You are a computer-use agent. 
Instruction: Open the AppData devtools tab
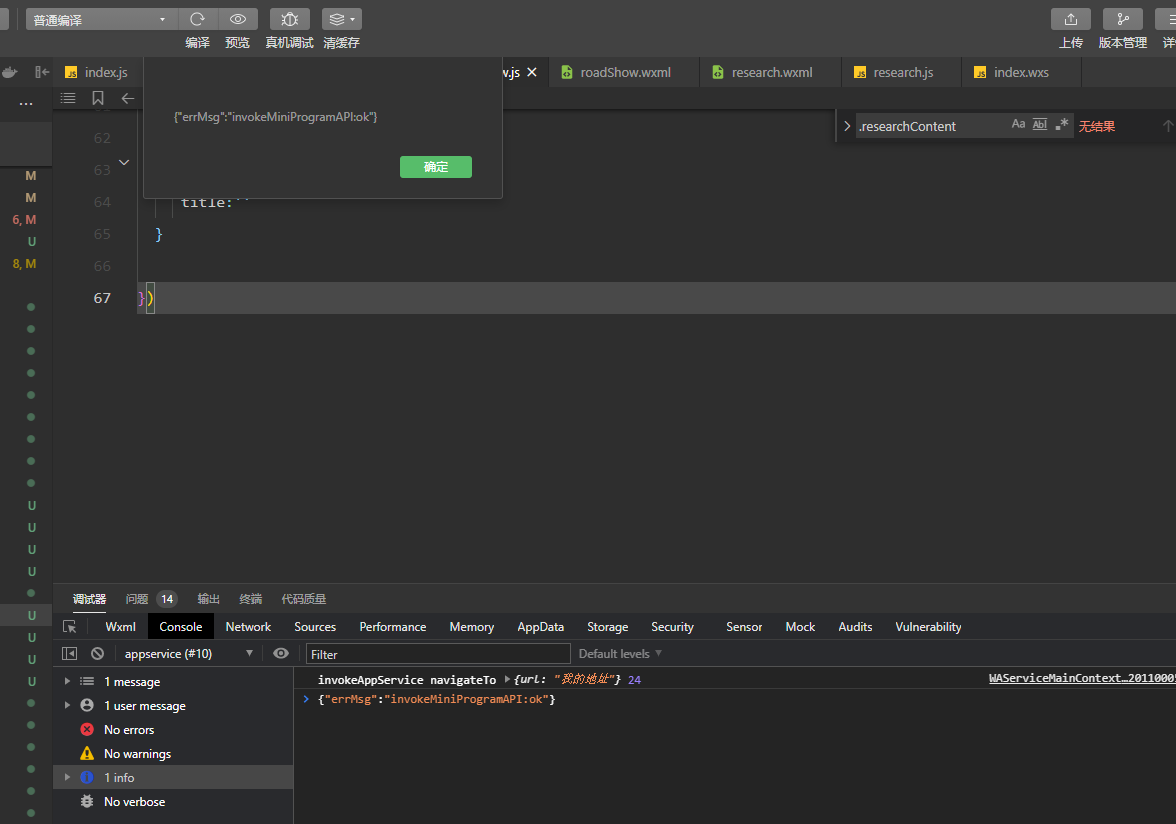[541, 627]
